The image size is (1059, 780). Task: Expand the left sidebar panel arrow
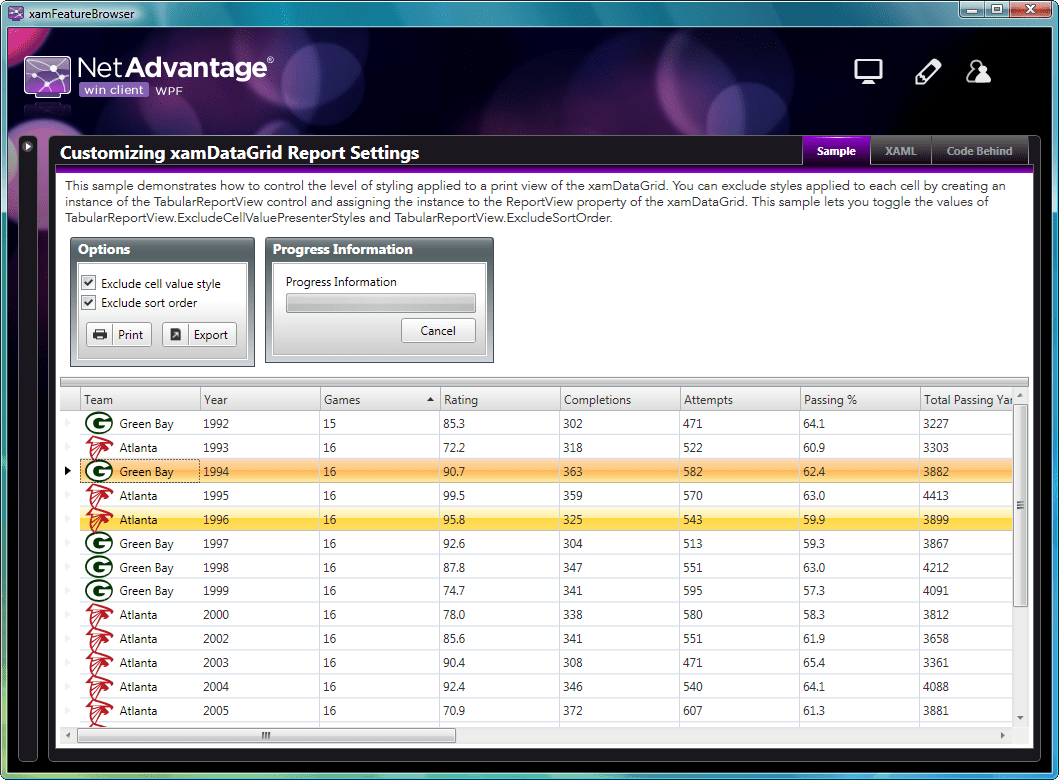[27, 145]
